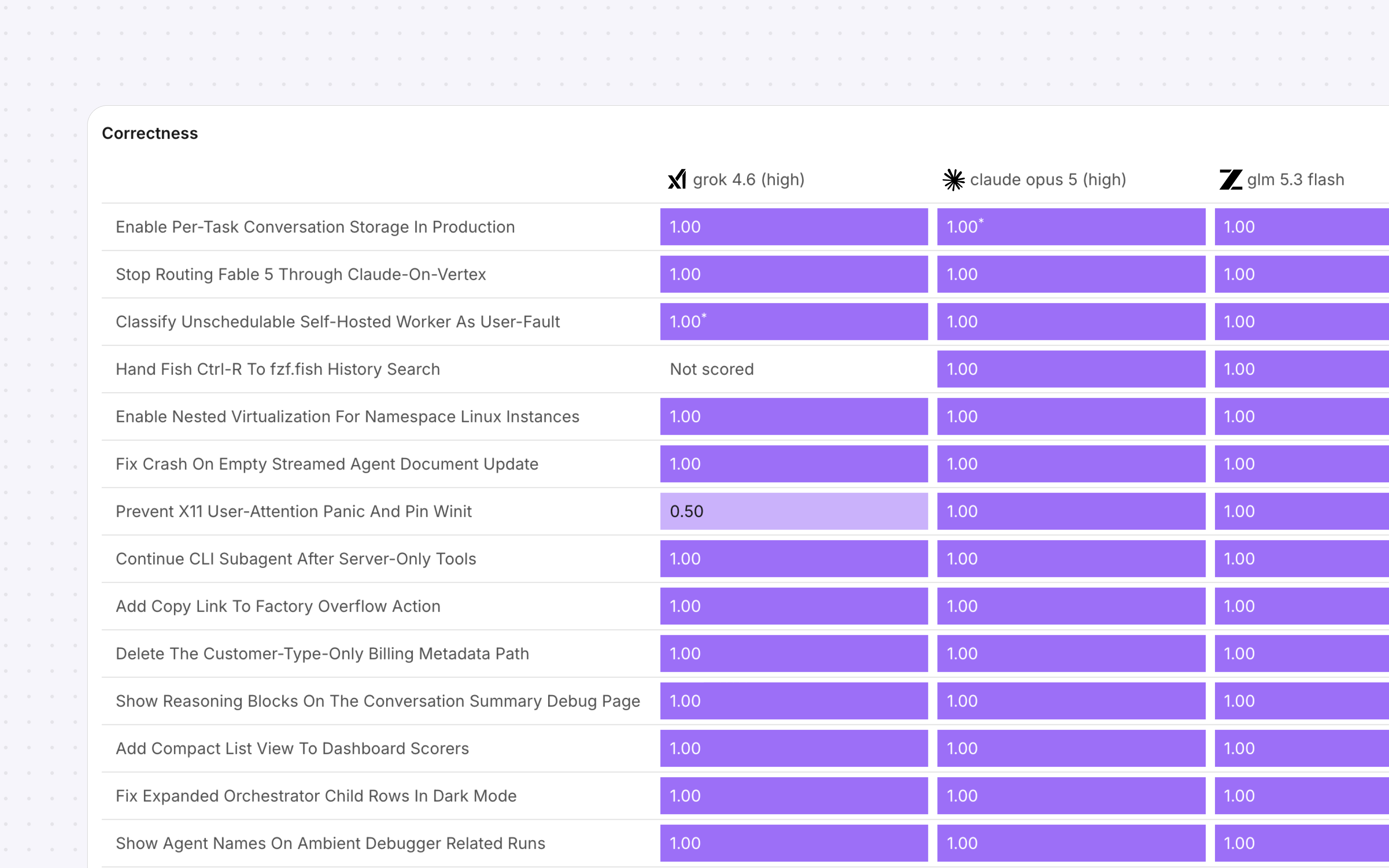Image resolution: width=1389 pixels, height=868 pixels.
Task: Select glm 5.3 flash score for Stop Routing Fable 5
Action: (x=1302, y=274)
